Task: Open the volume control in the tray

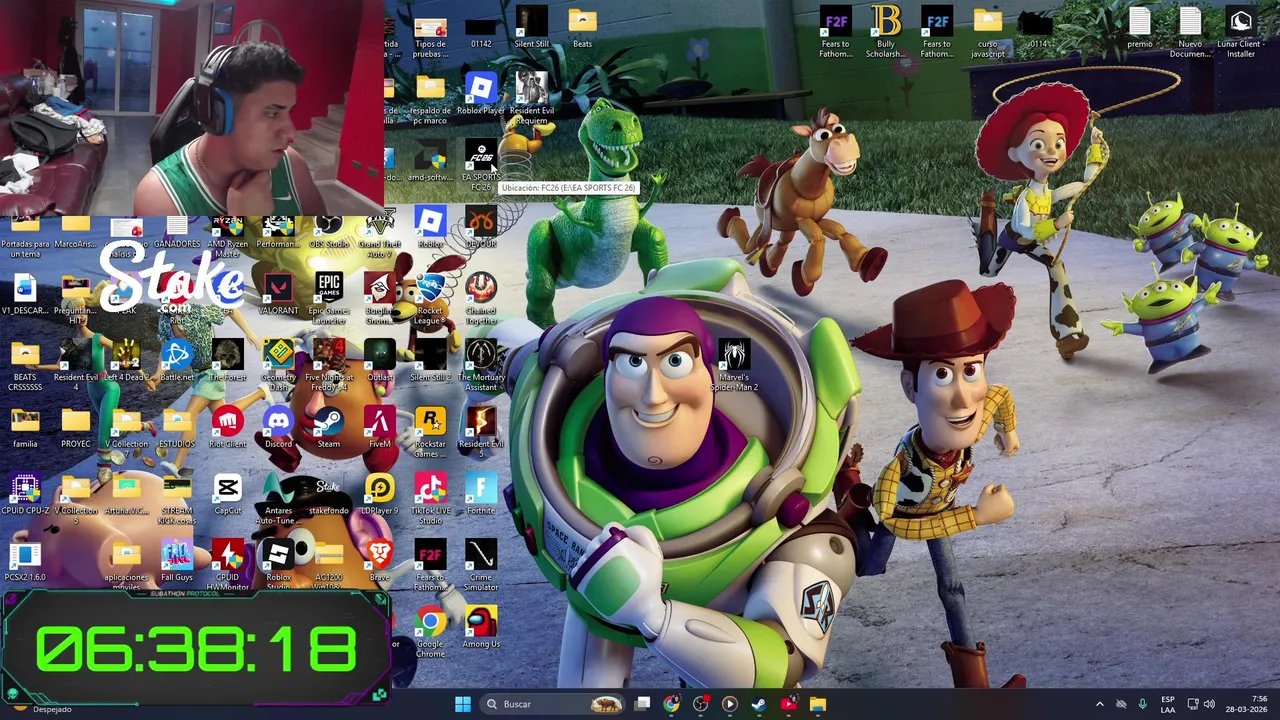Action: click(x=1209, y=704)
